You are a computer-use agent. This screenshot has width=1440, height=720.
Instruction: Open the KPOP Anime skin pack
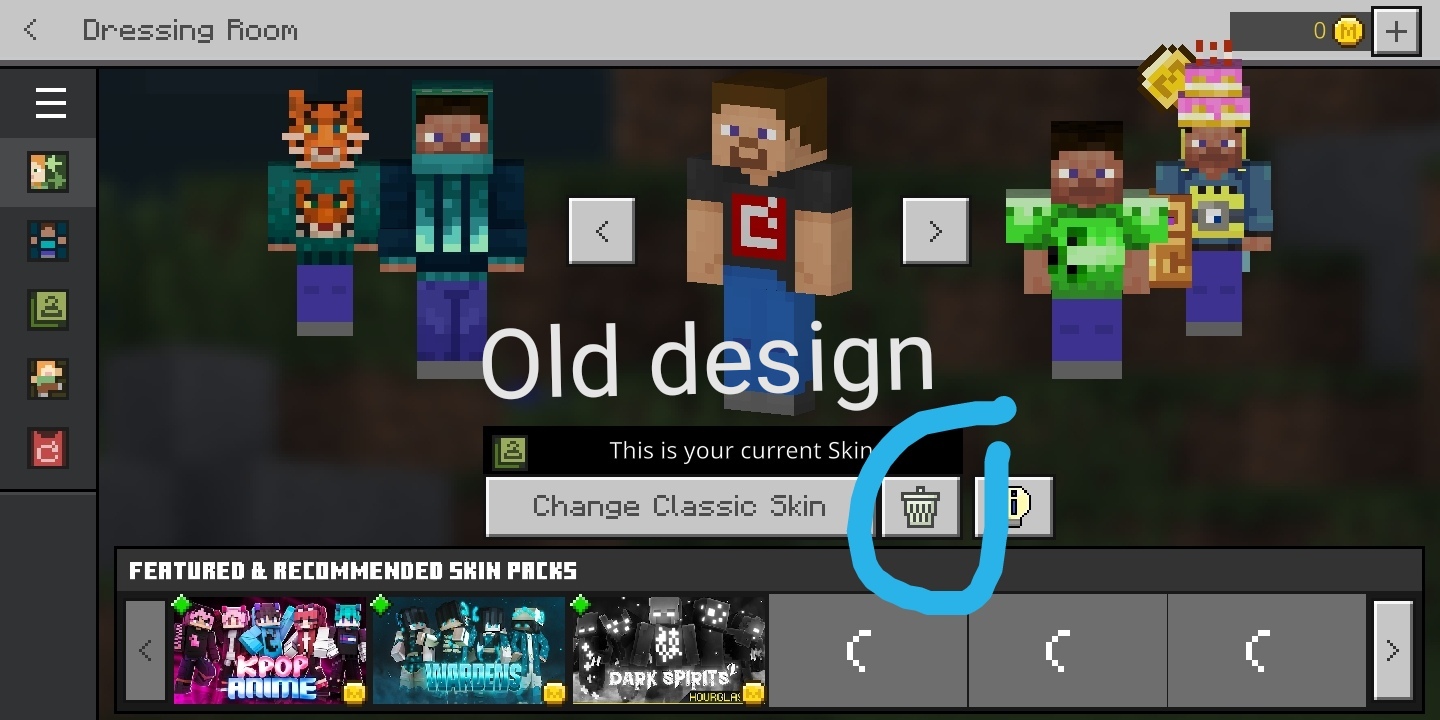point(270,650)
